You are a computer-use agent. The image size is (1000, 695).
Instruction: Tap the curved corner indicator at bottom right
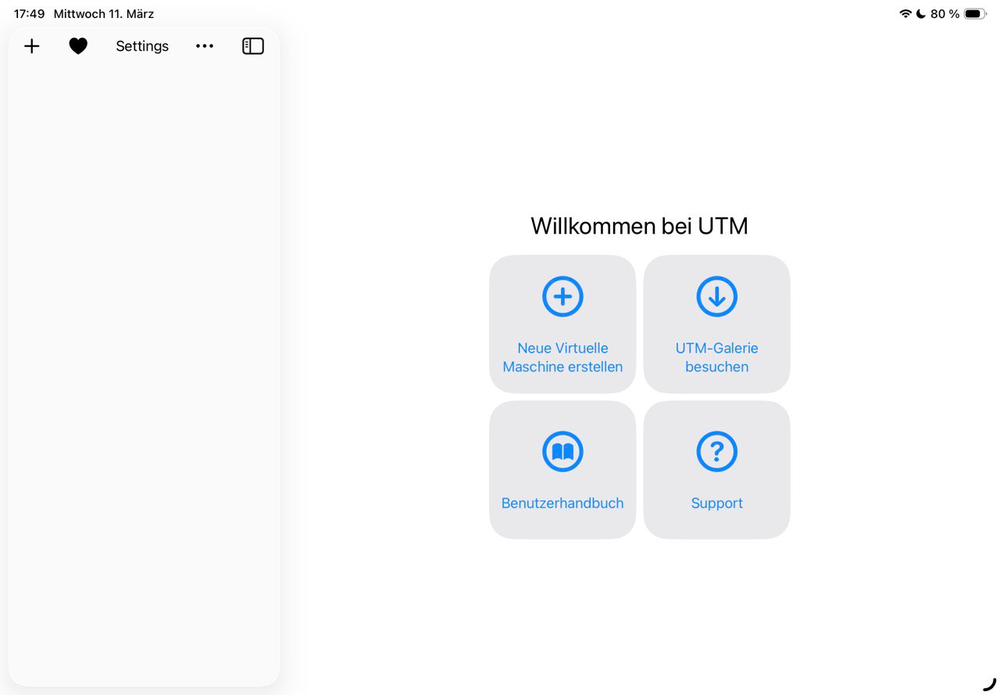989,684
